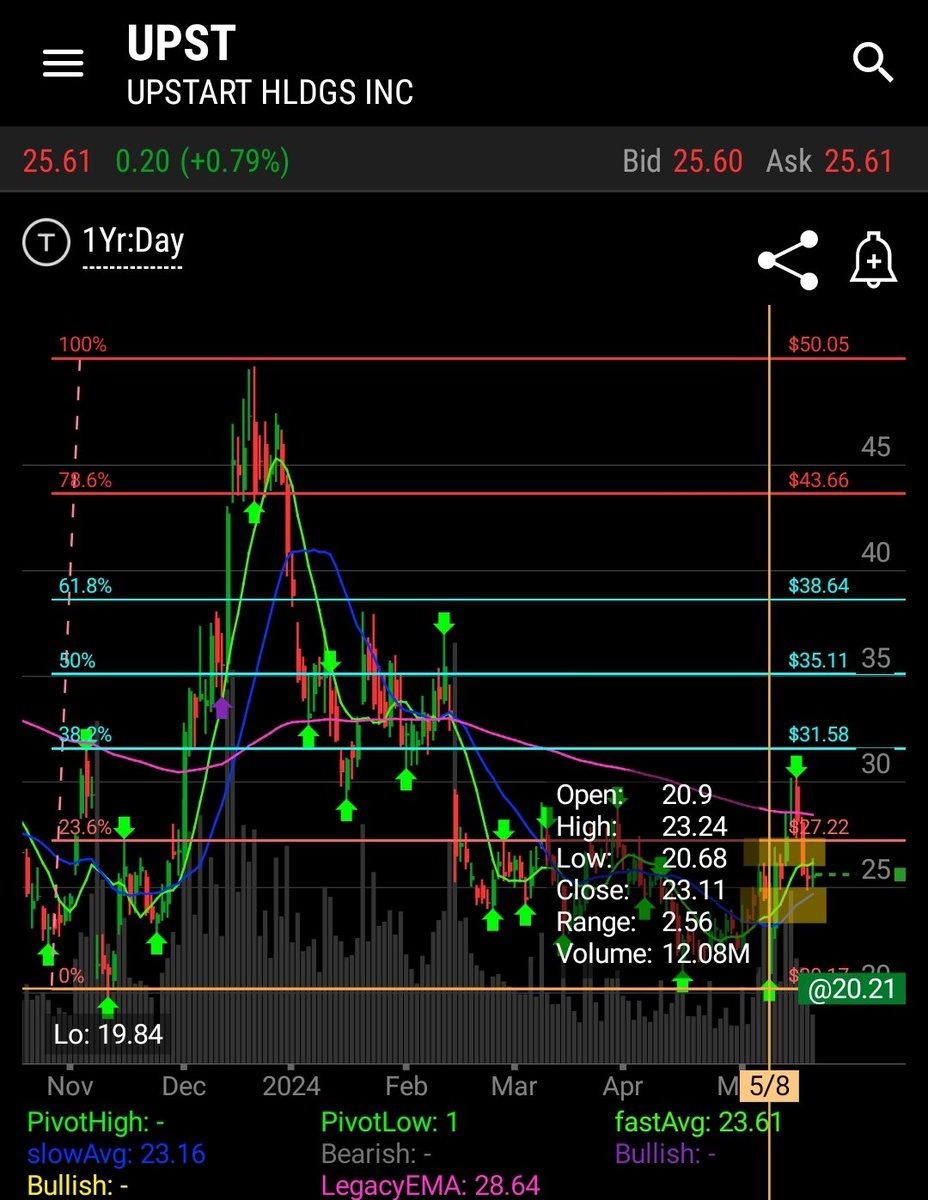The image size is (928, 1200).
Task: Select the 61.8% Fibonacci level label
Action: pyautogui.click(x=85, y=586)
